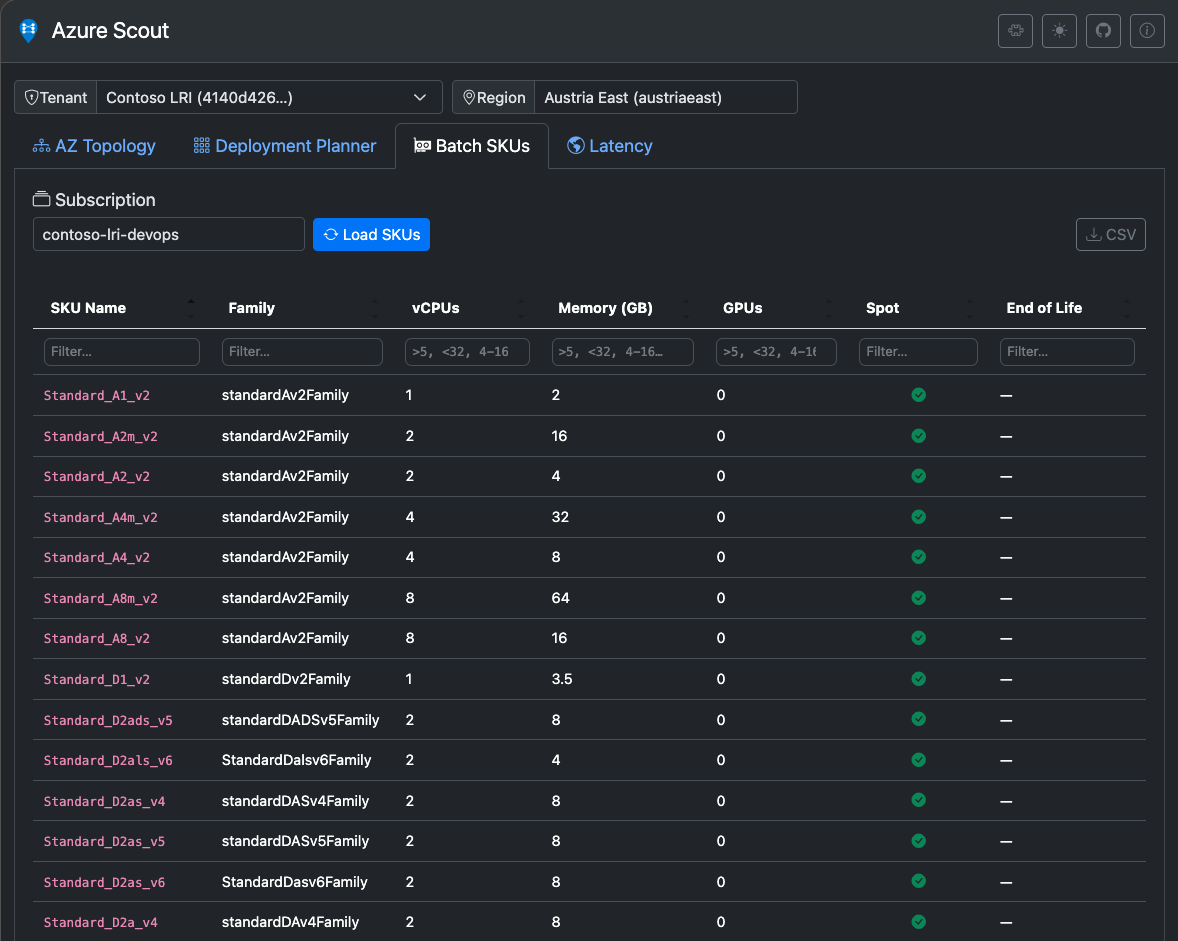
Task: Click Spot checkmark icon for Standard_A4_v2
Action: [x=918, y=556]
